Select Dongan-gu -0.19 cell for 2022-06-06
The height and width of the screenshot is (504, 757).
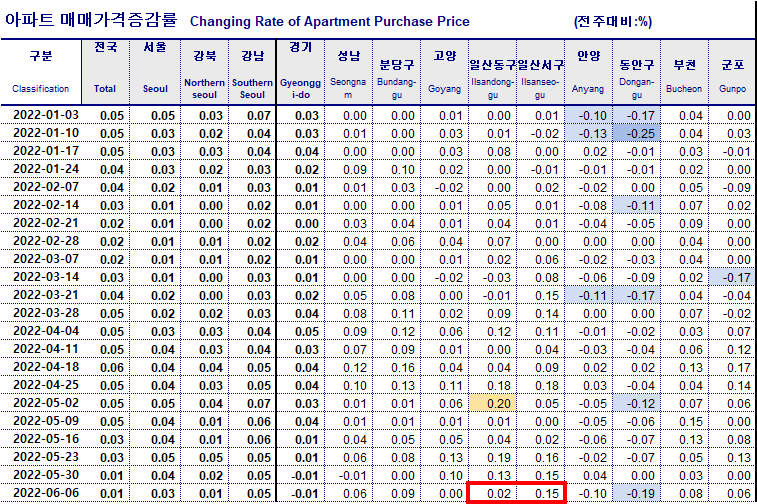click(x=636, y=493)
